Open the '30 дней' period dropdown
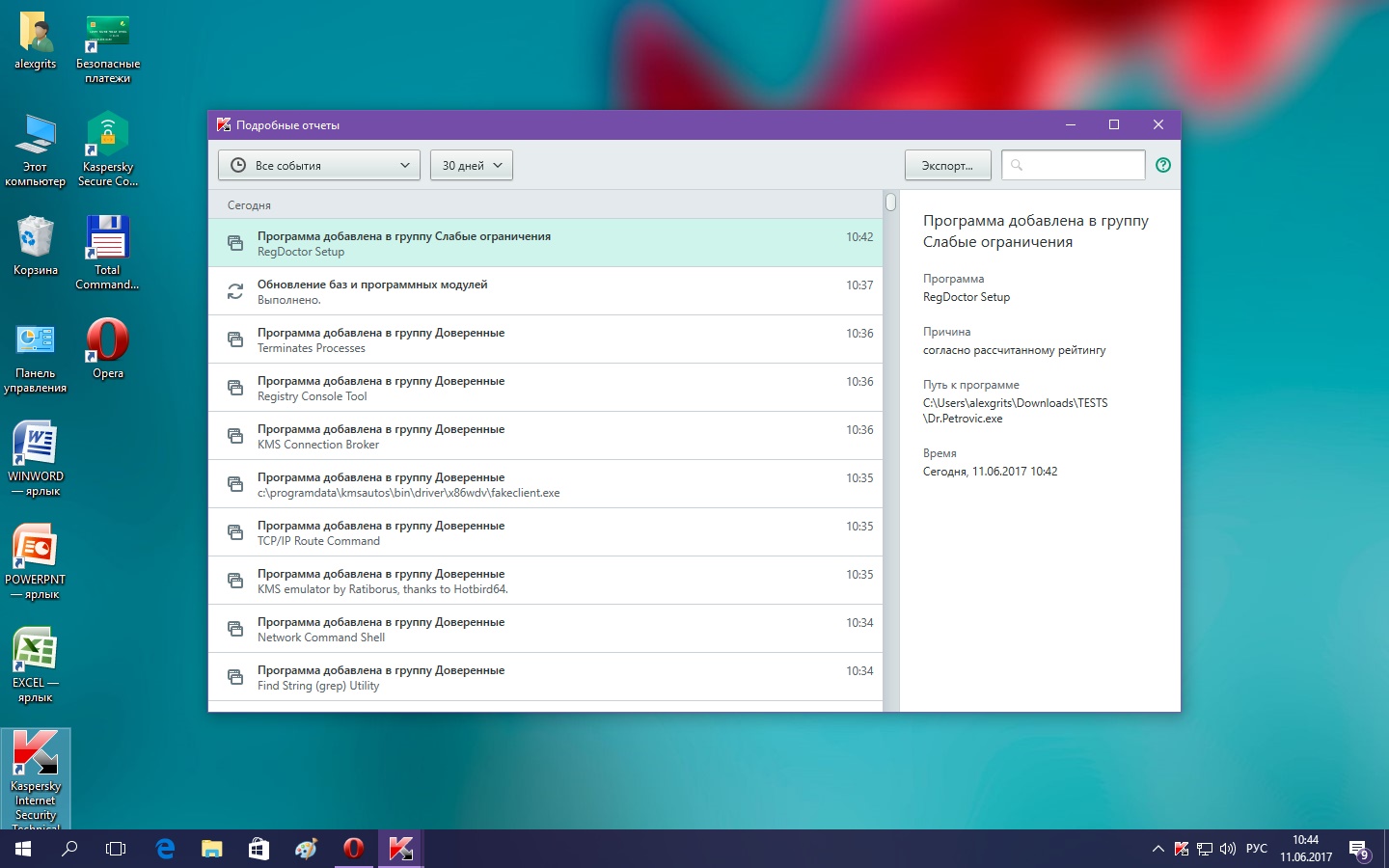 tap(472, 165)
